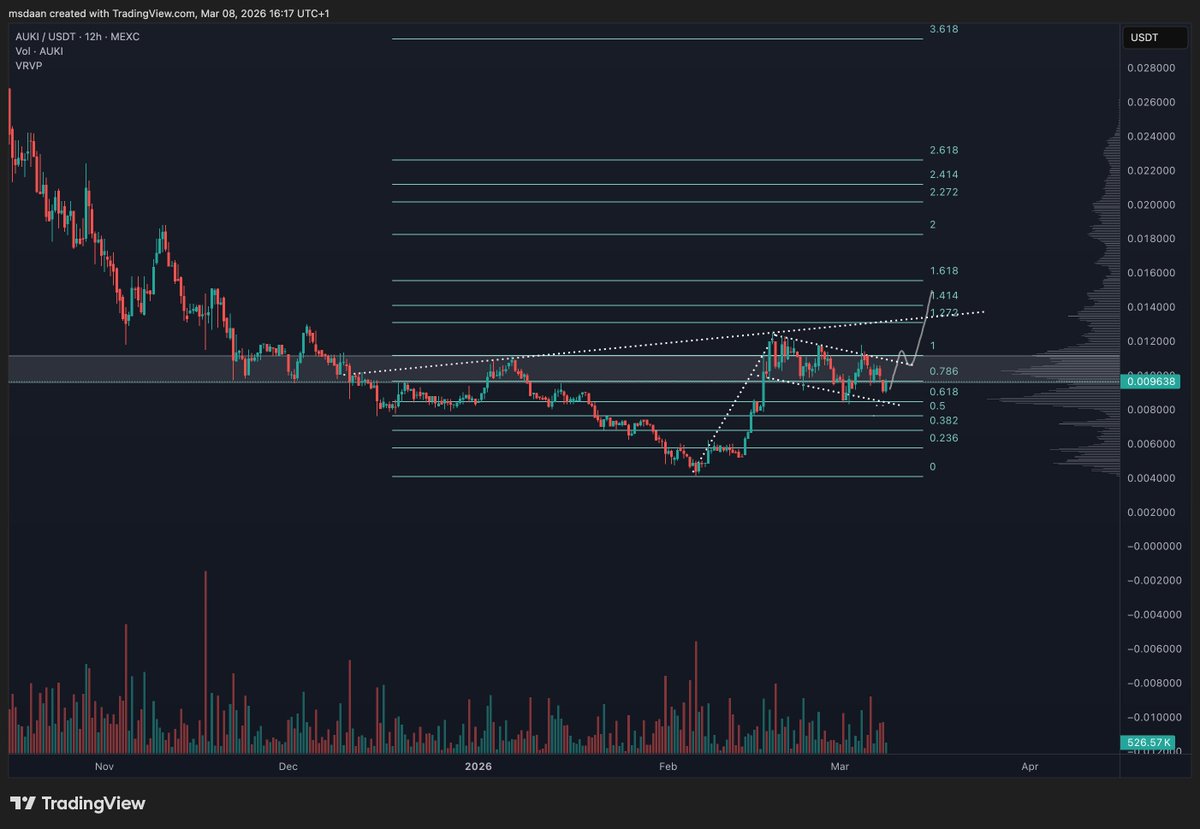Click the Nov label on time axis
The width and height of the screenshot is (1200, 829).
coord(104,767)
